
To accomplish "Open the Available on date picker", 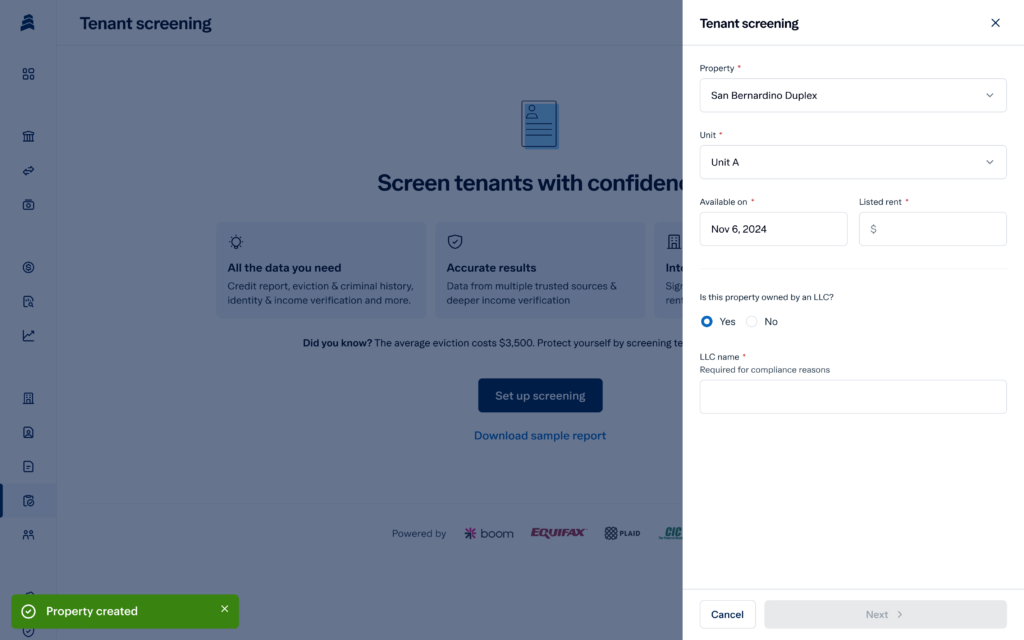I will [773, 229].
